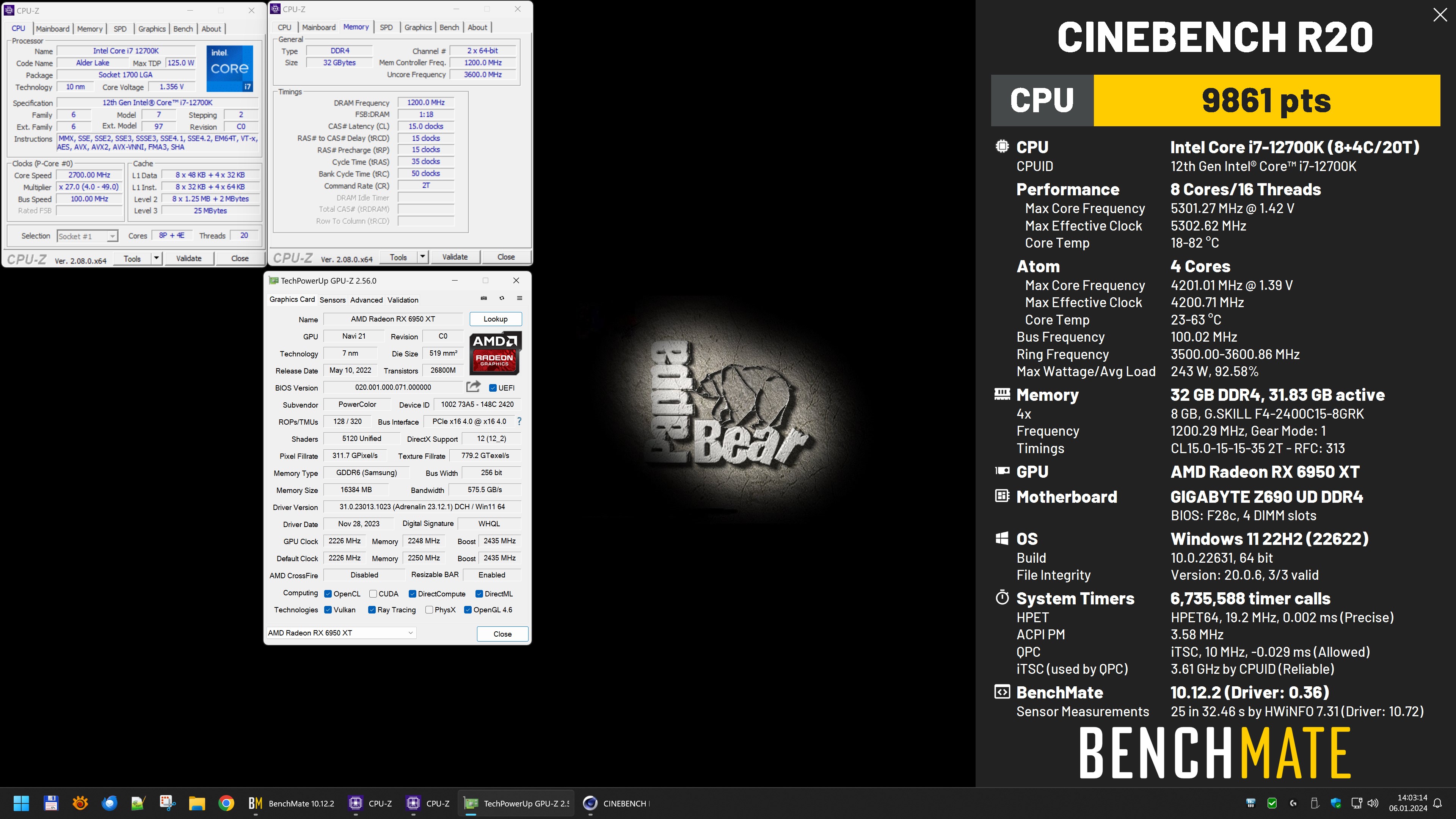Switch to the second CPU-Z taskbar item
The image size is (1456, 819).
coord(428,803)
